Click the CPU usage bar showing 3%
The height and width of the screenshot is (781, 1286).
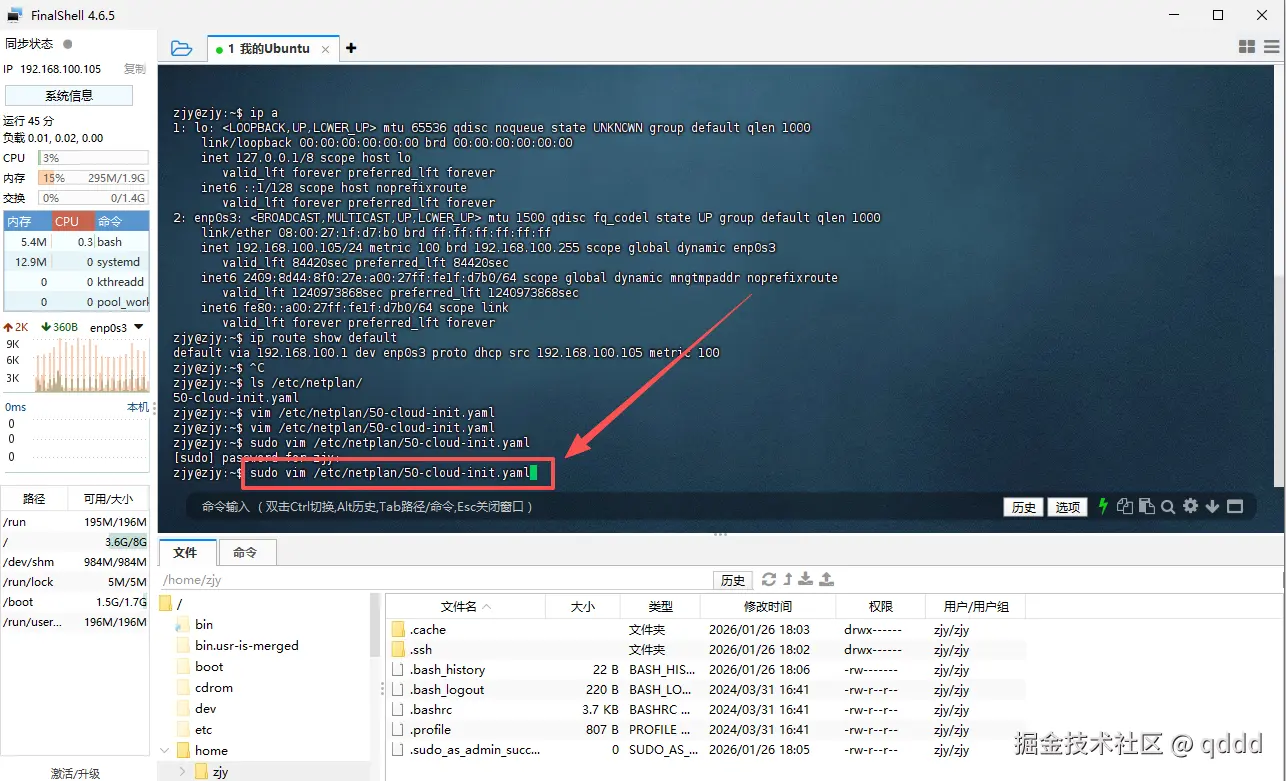93,158
